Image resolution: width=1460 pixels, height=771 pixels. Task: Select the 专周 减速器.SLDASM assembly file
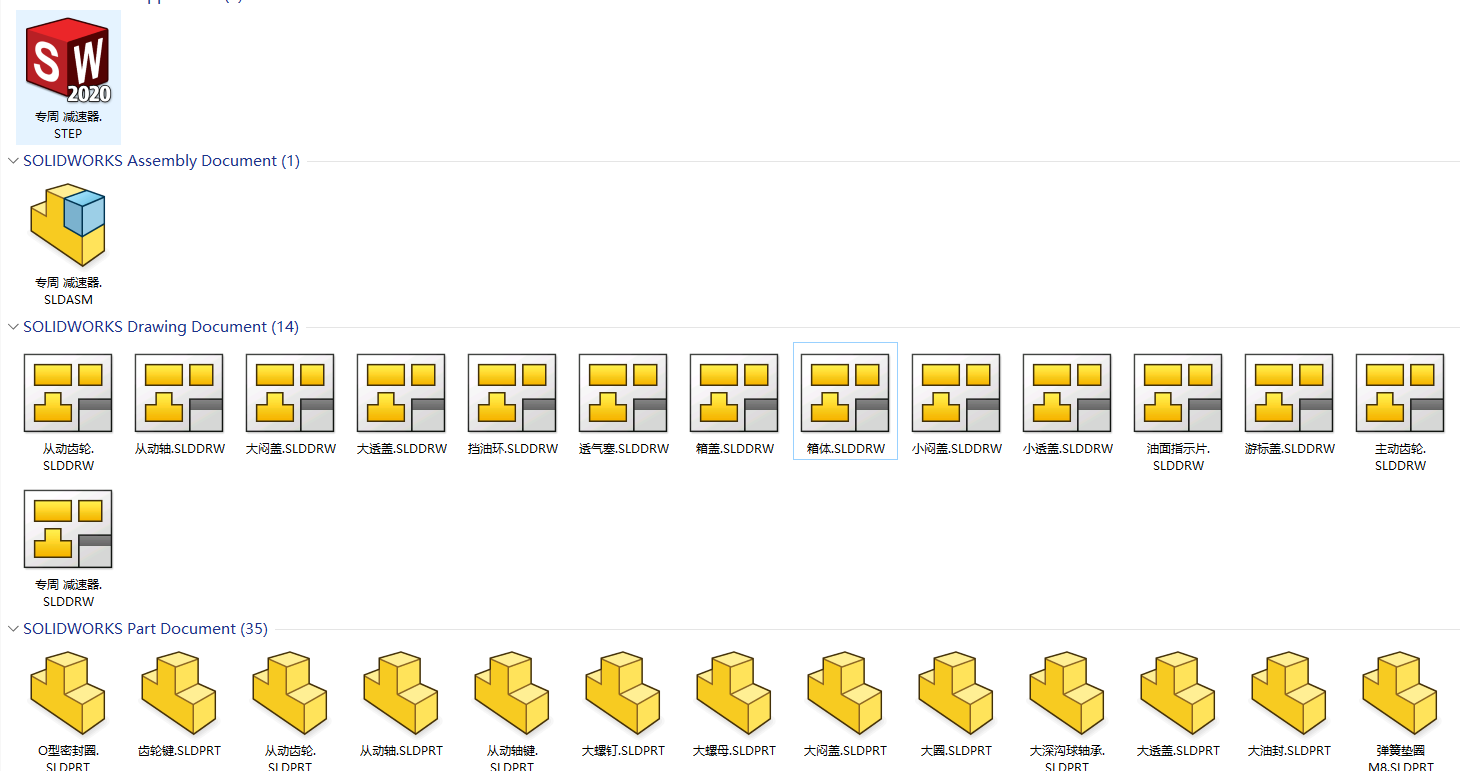coord(68,243)
